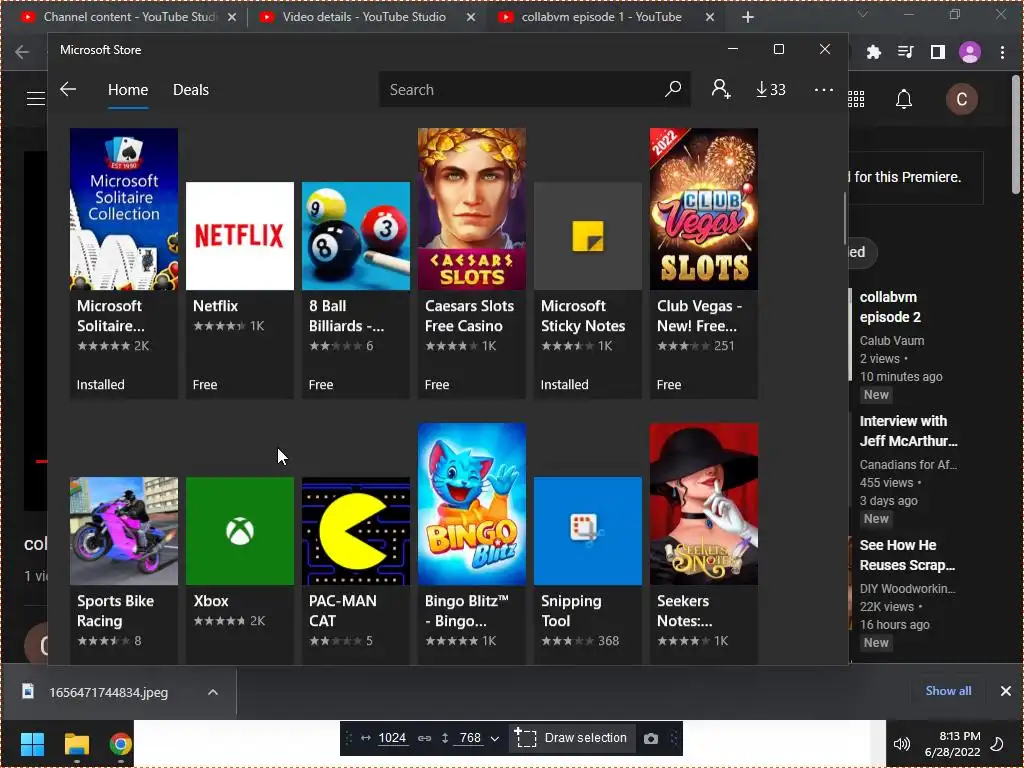Open Store downloads showing 33 updates
Image resolution: width=1024 pixels, height=768 pixels.
tap(771, 89)
